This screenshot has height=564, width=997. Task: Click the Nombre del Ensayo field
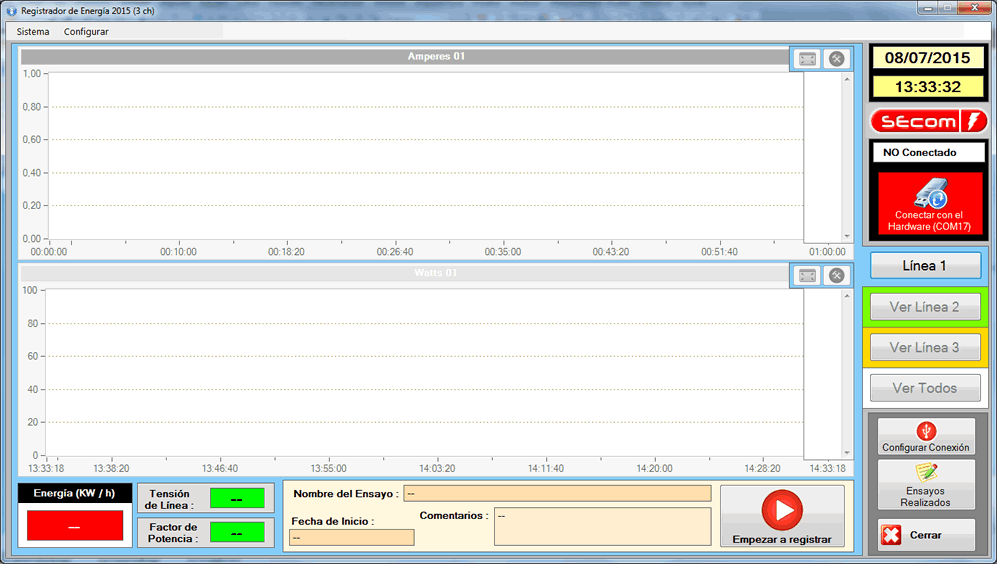point(557,493)
